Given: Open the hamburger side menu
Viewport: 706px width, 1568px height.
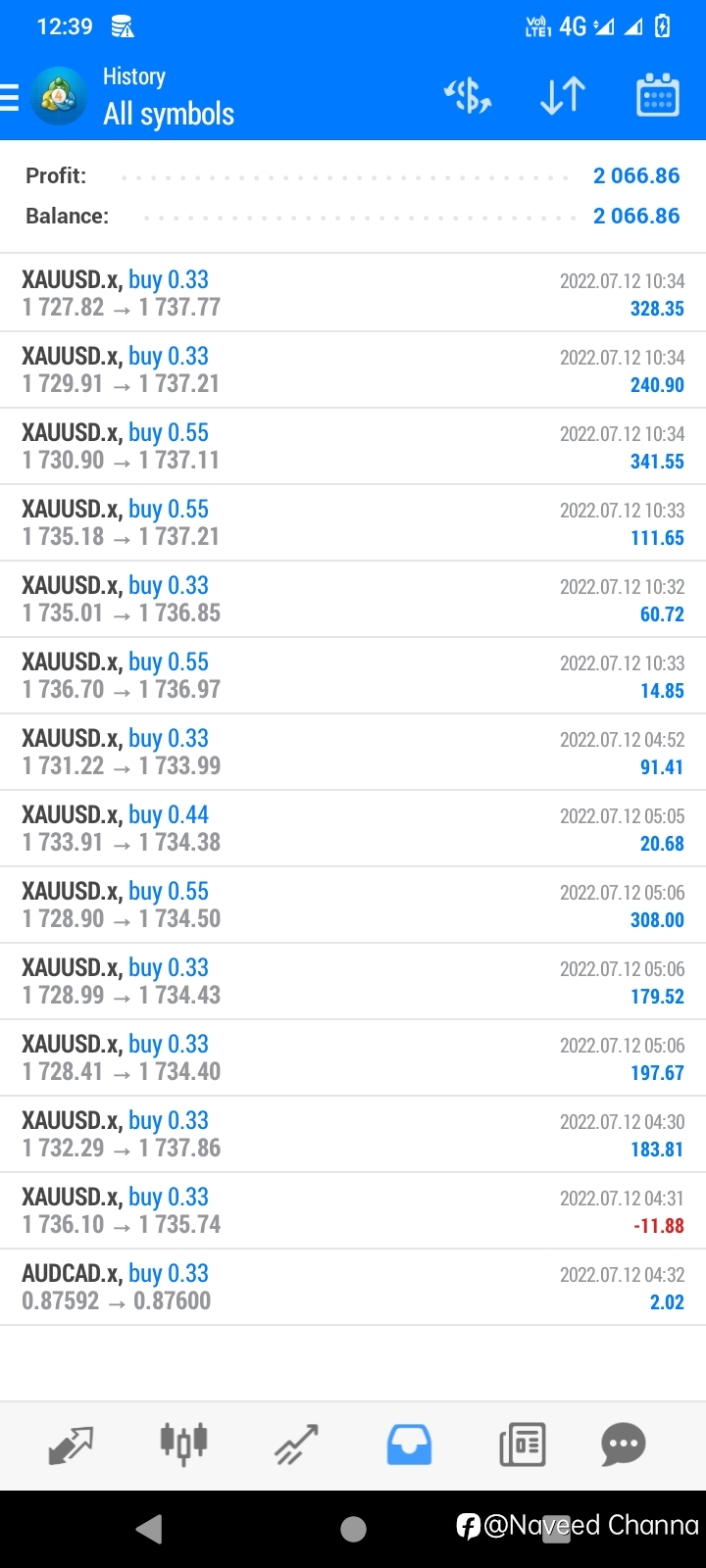Looking at the screenshot, I should coord(9,97).
